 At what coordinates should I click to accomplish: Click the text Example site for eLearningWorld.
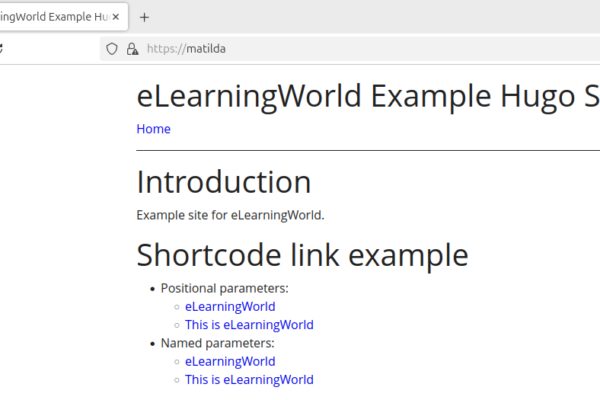pyautogui.click(x=230, y=215)
